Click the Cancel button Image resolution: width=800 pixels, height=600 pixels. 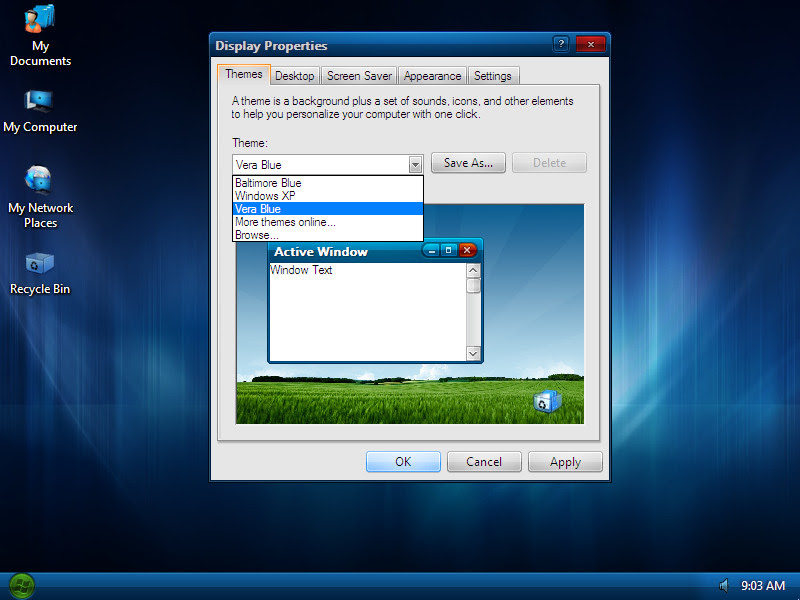[x=484, y=462]
